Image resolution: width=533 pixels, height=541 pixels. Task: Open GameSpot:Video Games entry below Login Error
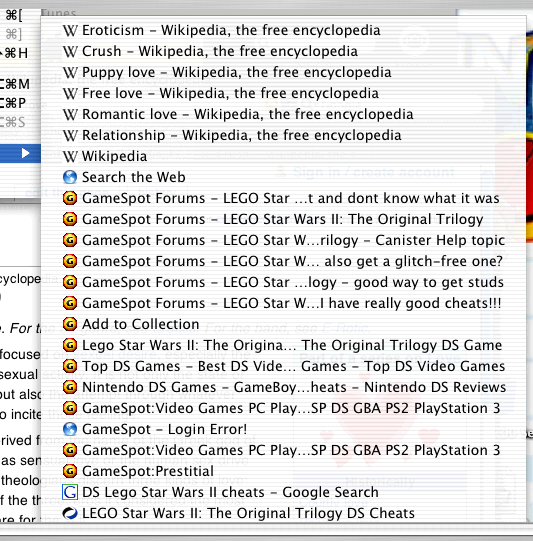click(x=284, y=451)
